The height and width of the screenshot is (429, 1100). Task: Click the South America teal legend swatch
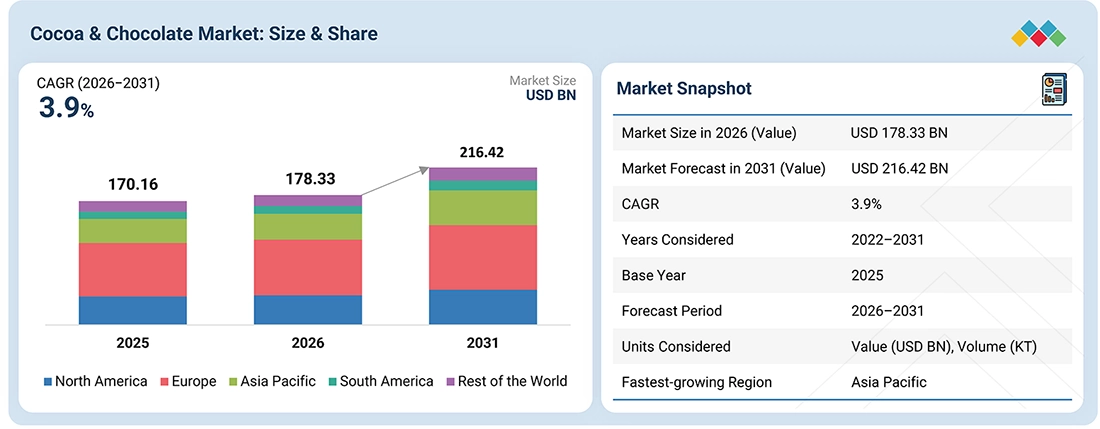tap(333, 382)
